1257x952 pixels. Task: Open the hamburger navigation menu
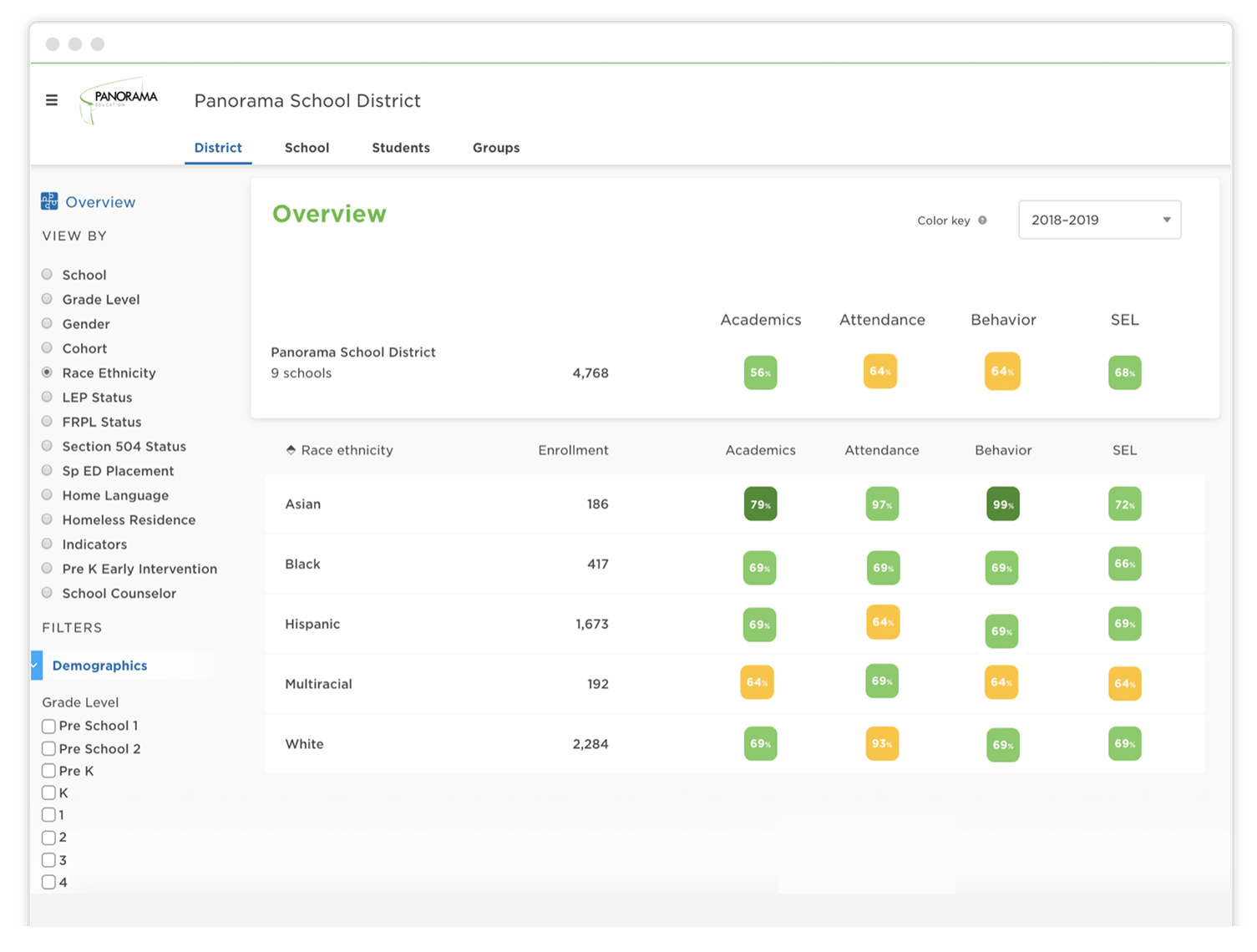point(51,99)
